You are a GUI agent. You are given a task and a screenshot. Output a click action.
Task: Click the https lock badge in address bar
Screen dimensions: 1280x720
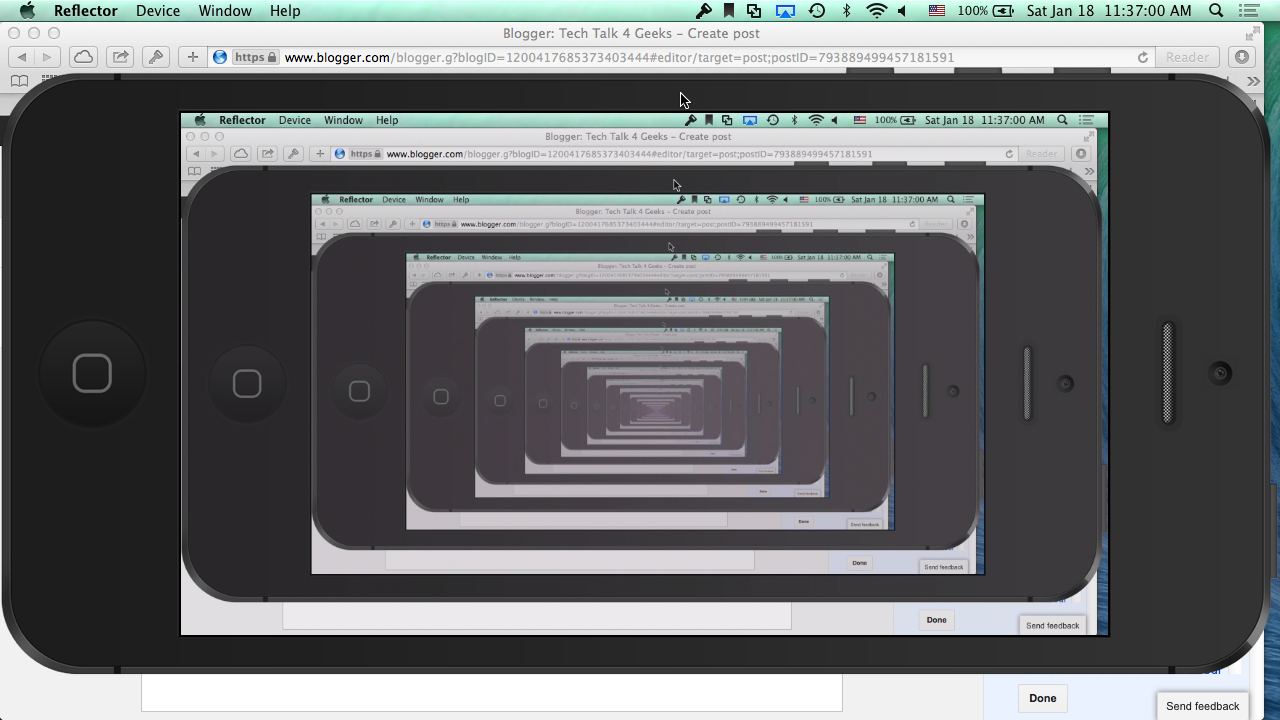[x=256, y=57]
